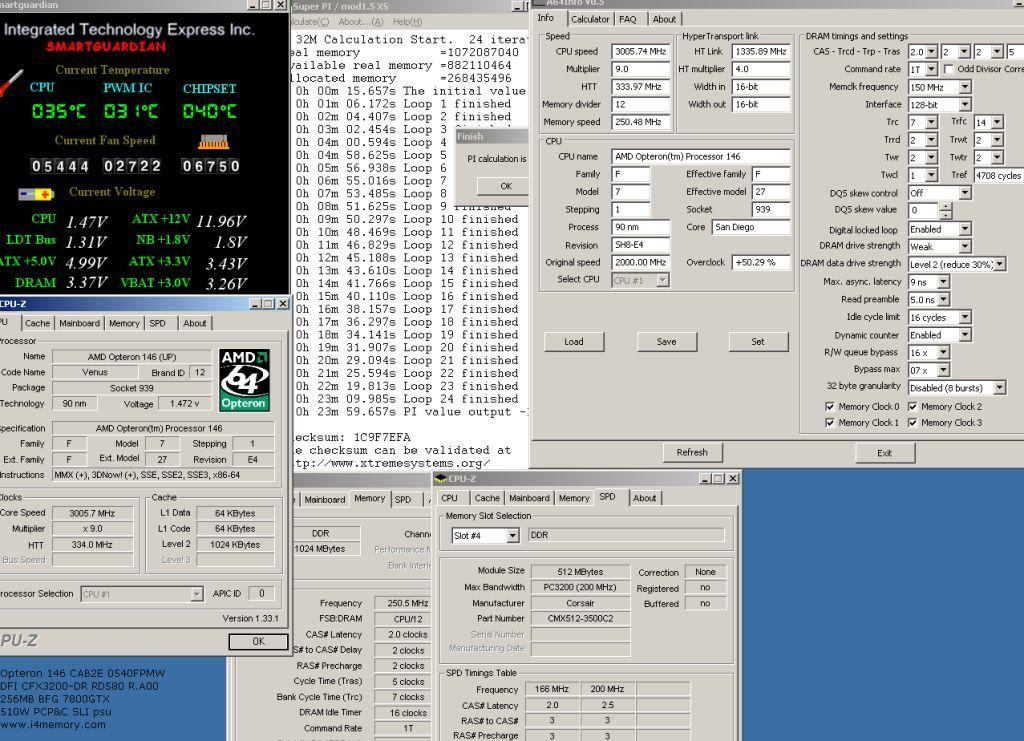The width and height of the screenshot is (1024, 741).
Task: Select the Info tab in A64Info
Action: pos(546,18)
